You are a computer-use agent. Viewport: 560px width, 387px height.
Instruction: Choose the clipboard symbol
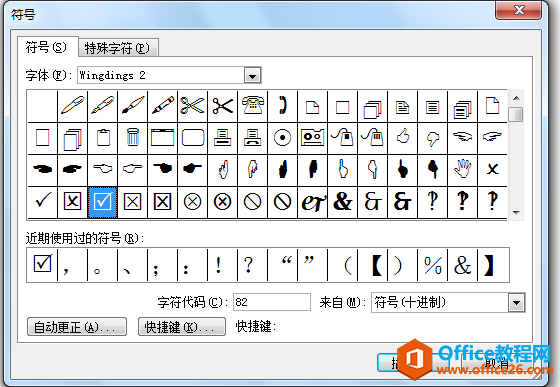coord(102,138)
